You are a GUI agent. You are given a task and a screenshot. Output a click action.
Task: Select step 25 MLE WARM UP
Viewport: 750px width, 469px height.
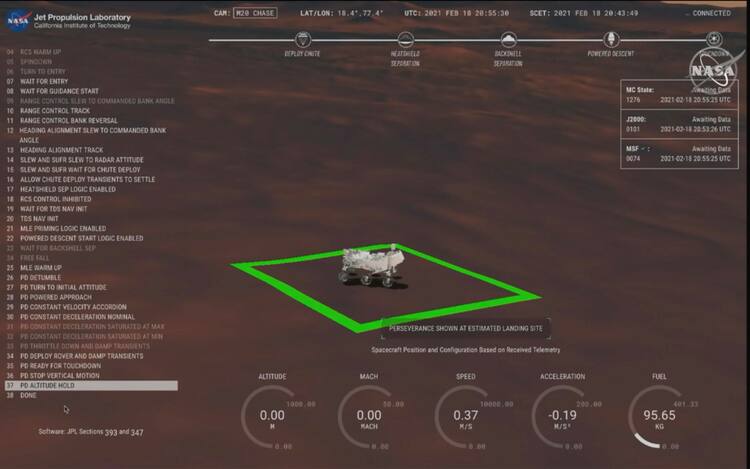[34, 268]
